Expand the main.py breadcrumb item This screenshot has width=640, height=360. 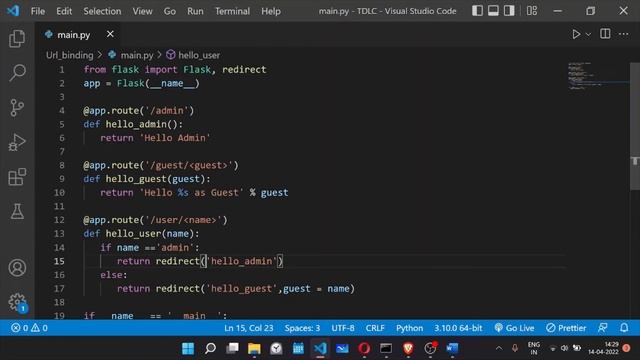click(137, 55)
